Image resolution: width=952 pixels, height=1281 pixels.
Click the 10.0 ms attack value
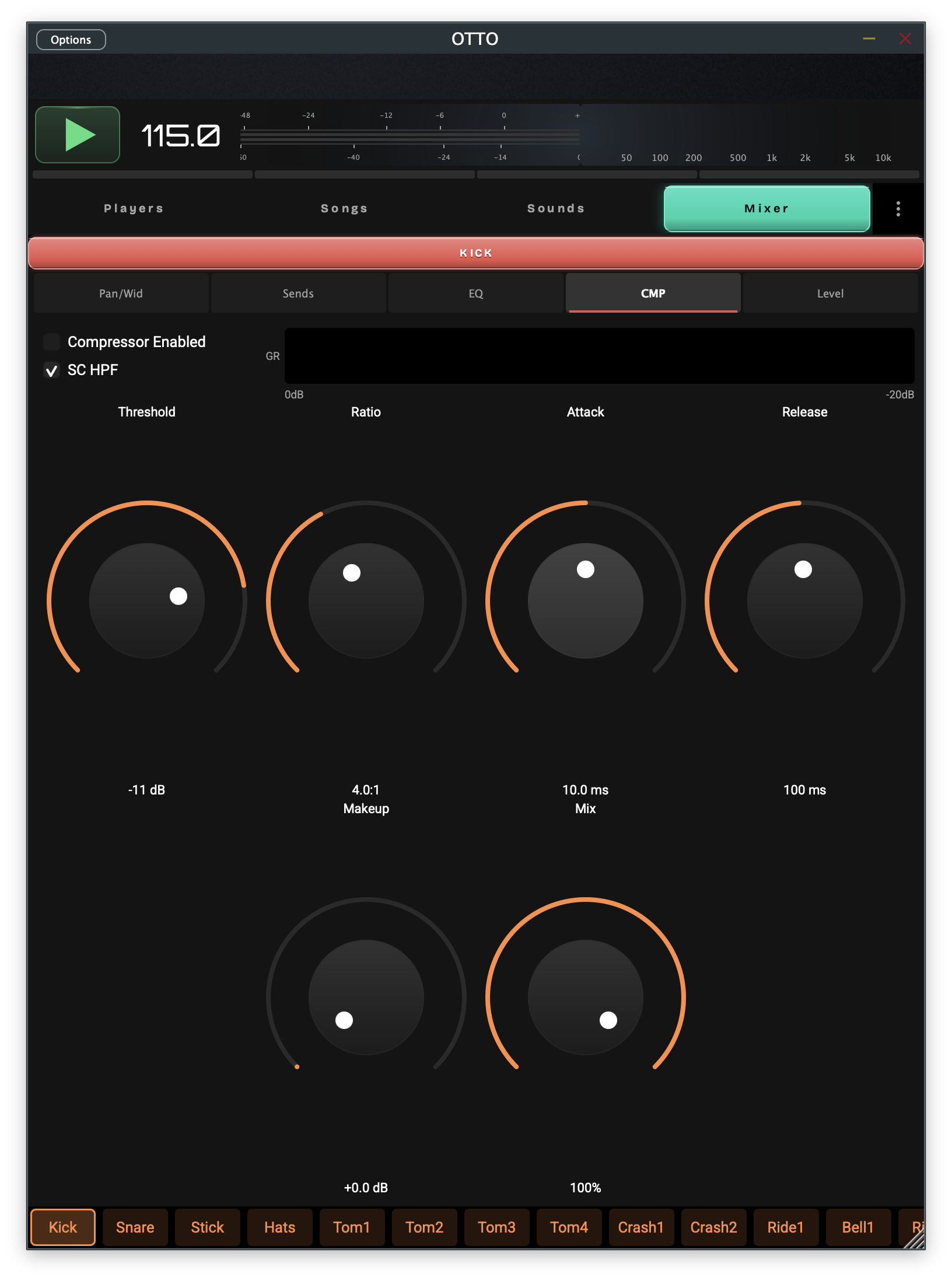(x=585, y=790)
